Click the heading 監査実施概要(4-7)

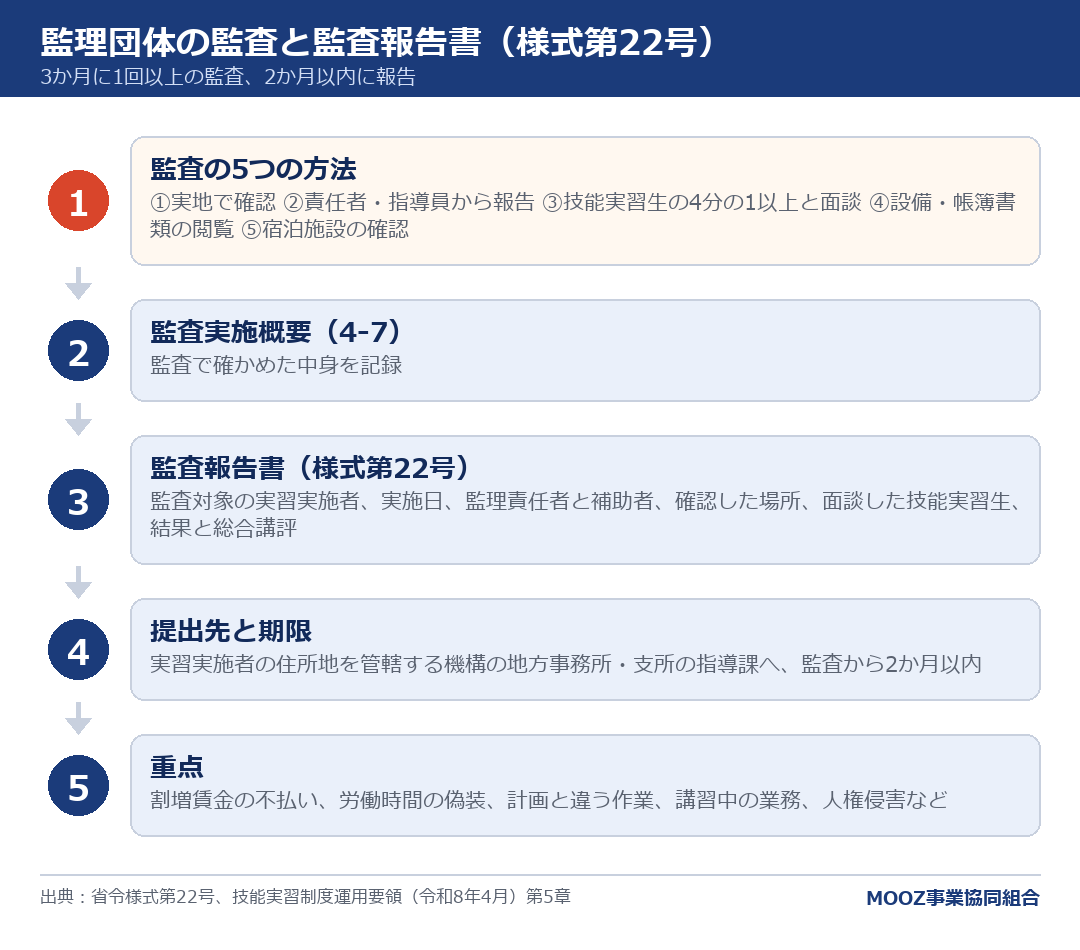(276, 332)
